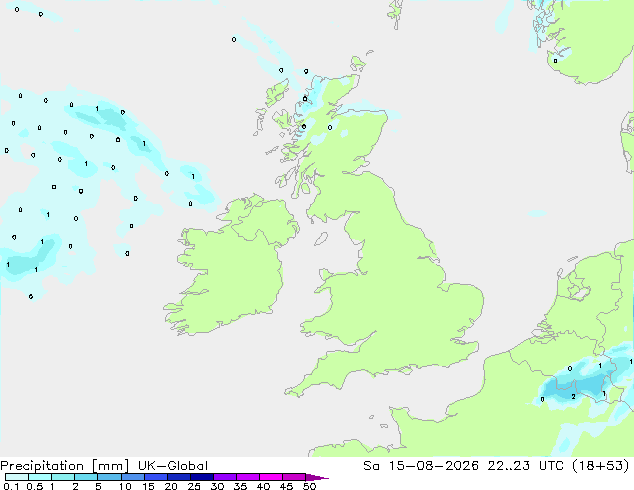This screenshot has width=634, height=490.
Task: Select the 2–5 mm legend color swatch
Action: (x=86, y=477)
